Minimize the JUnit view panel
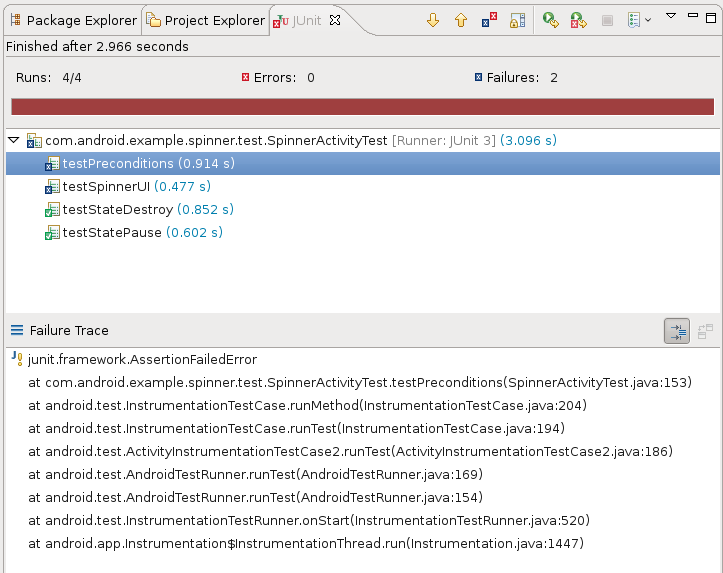The width and height of the screenshot is (723, 573). tap(693, 15)
